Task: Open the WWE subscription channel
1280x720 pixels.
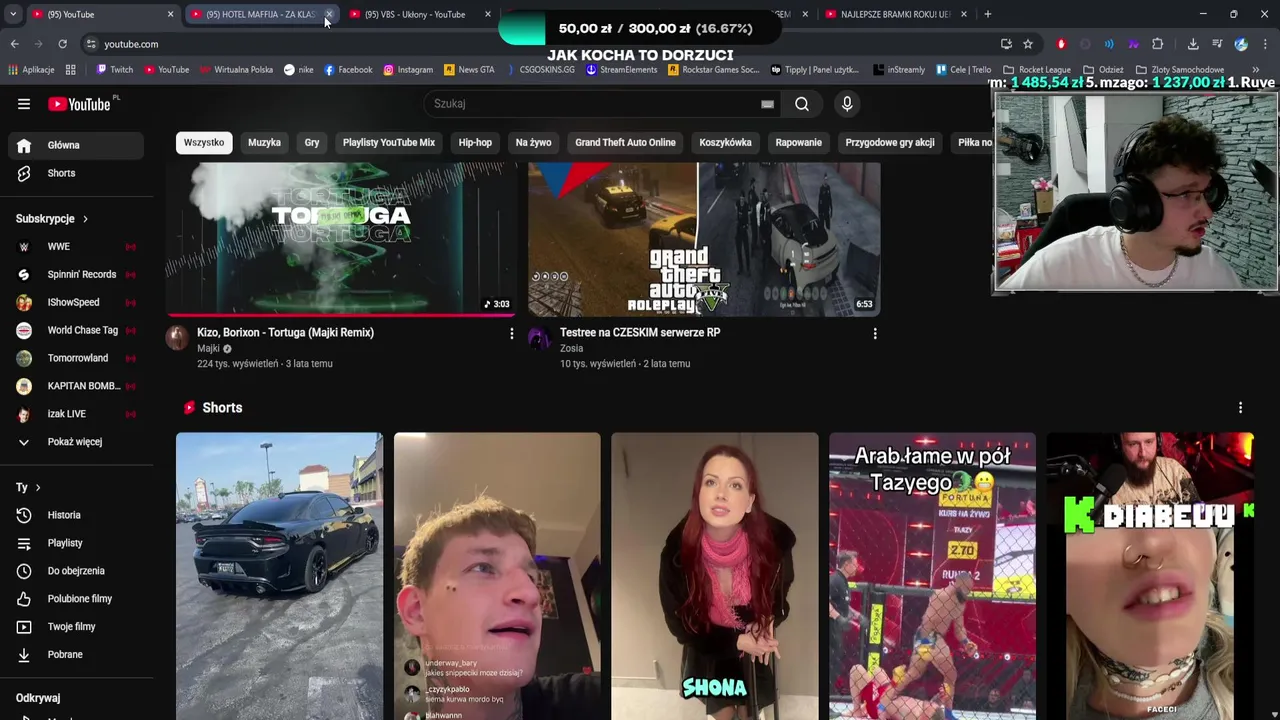Action: click(76, 247)
